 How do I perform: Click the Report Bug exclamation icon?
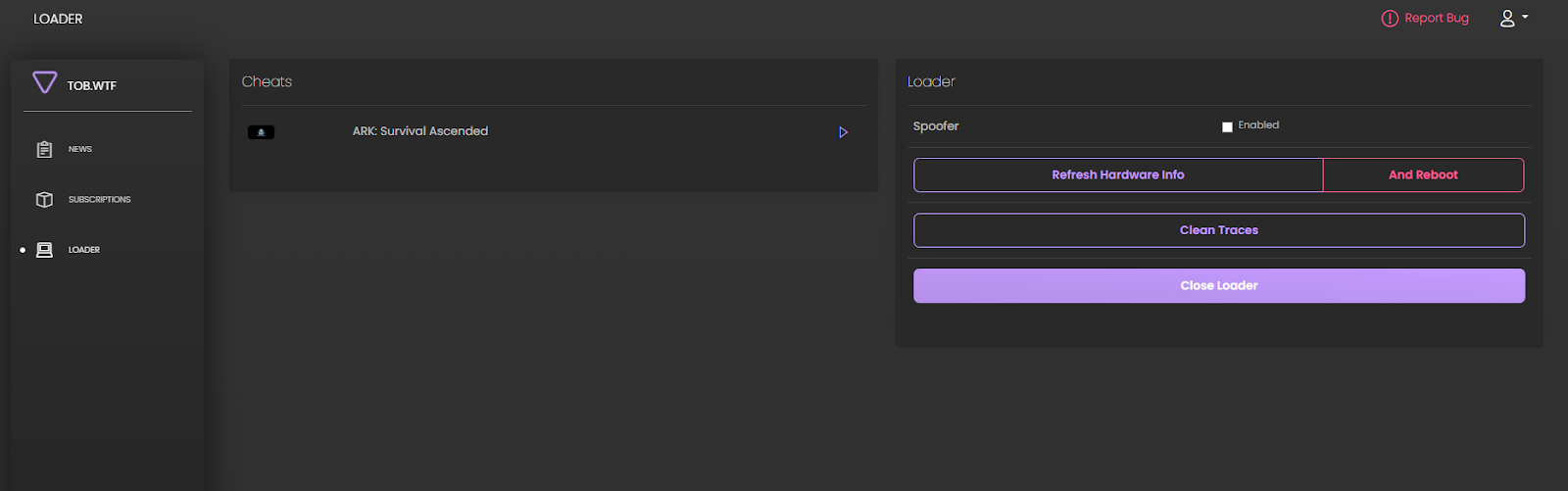[x=1390, y=19]
